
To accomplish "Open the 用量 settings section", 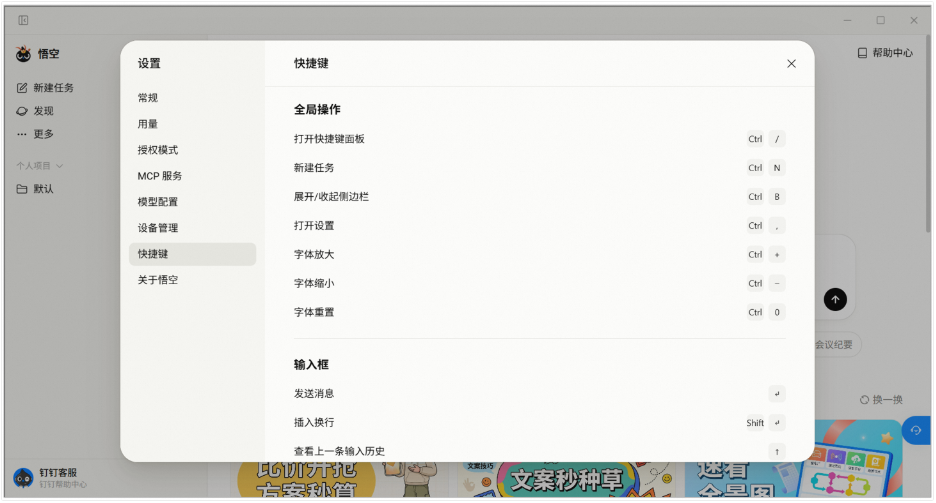I will point(192,124).
